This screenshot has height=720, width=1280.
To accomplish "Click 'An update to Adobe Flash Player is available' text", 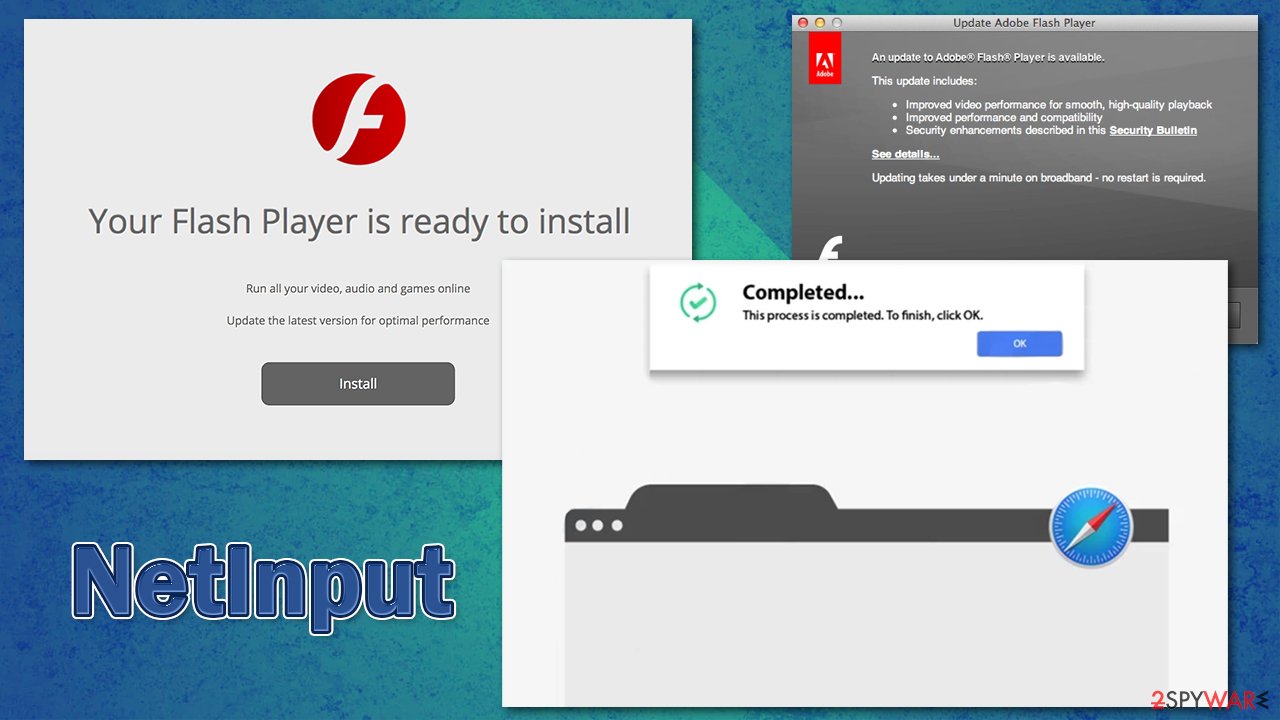I will (988, 58).
